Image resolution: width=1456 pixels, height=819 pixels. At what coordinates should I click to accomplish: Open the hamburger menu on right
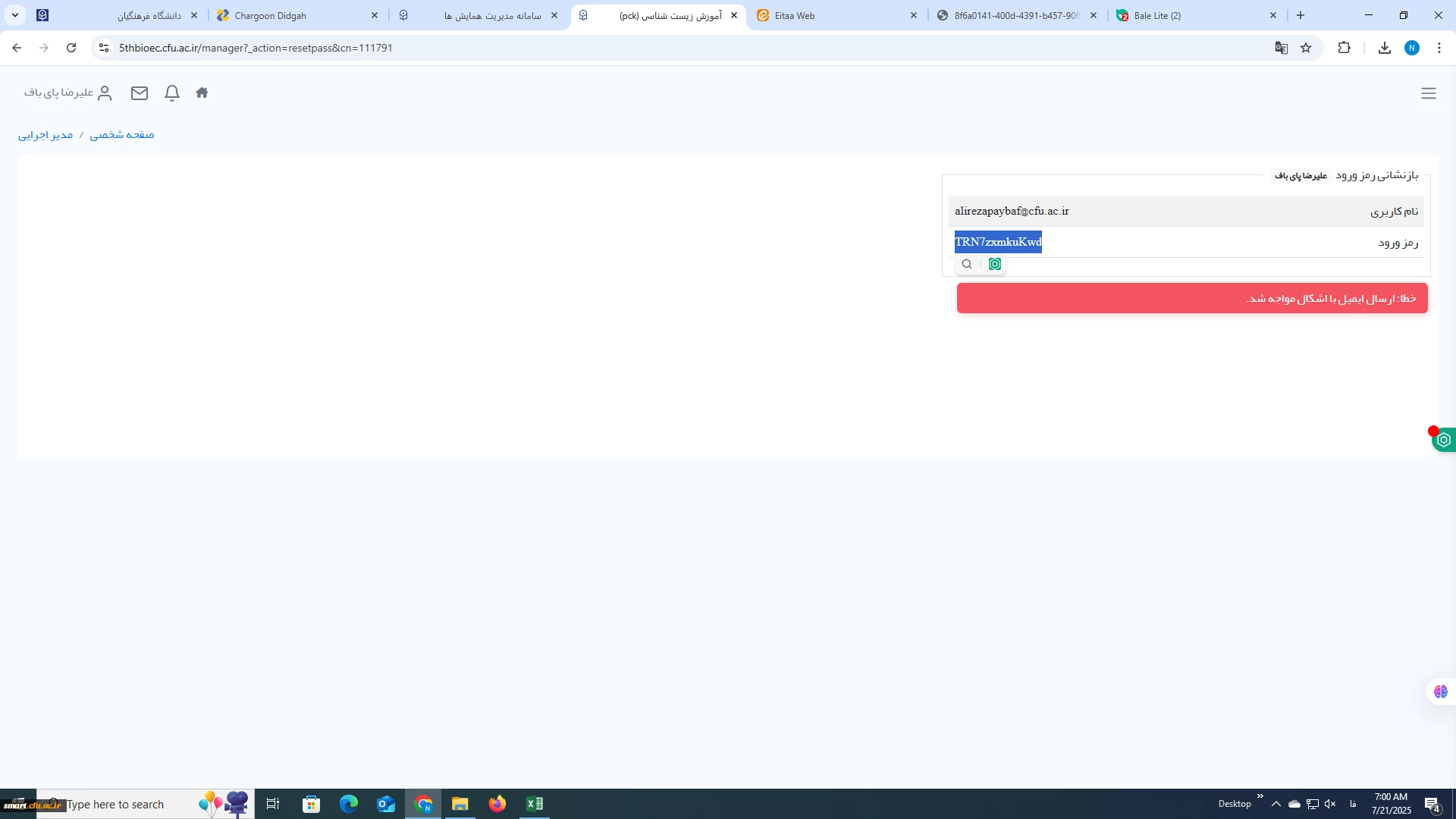pyautogui.click(x=1428, y=93)
